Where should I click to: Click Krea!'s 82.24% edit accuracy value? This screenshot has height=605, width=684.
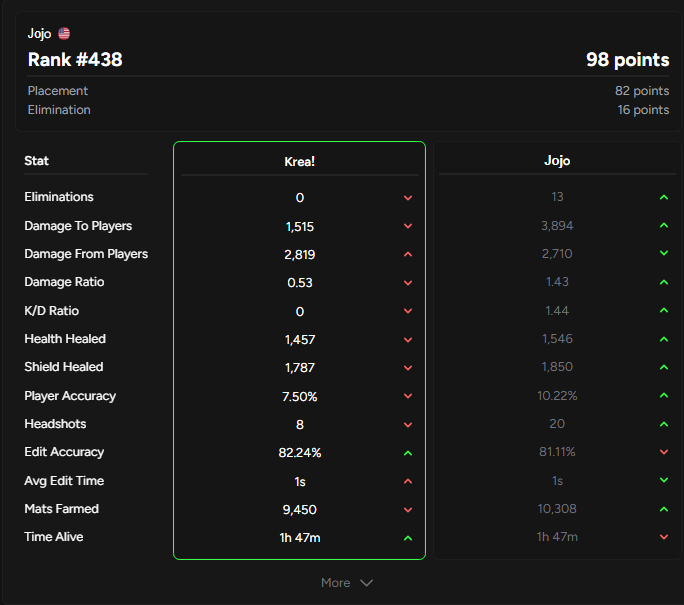pos(300,453)
